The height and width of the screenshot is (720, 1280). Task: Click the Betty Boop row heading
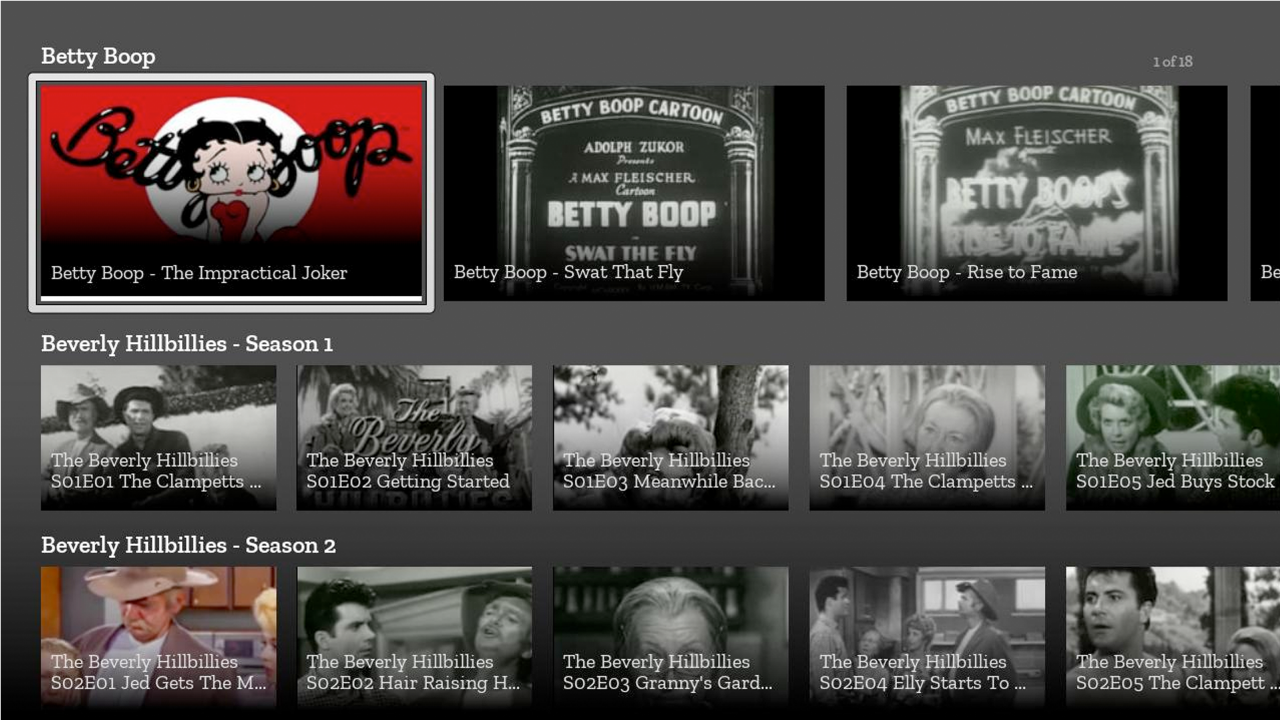tap(98, 57)
